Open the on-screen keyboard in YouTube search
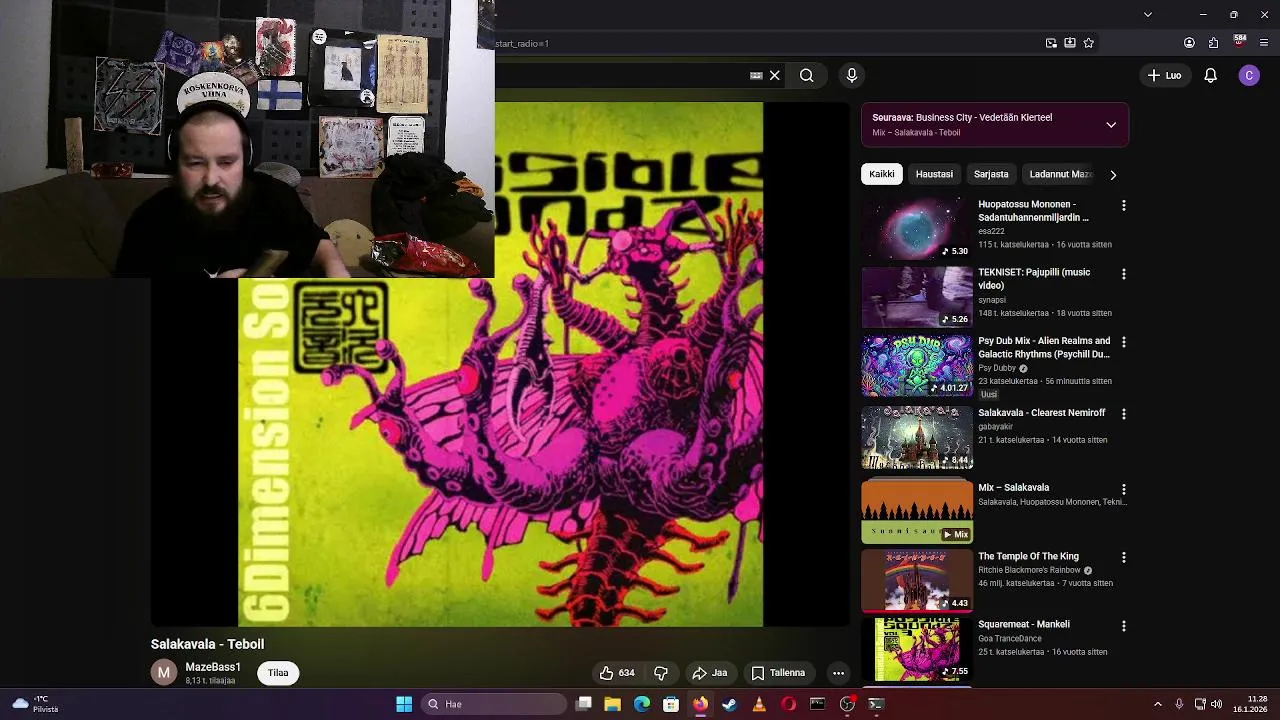Viewport: 1280px width, 720px height. [756, 75]
